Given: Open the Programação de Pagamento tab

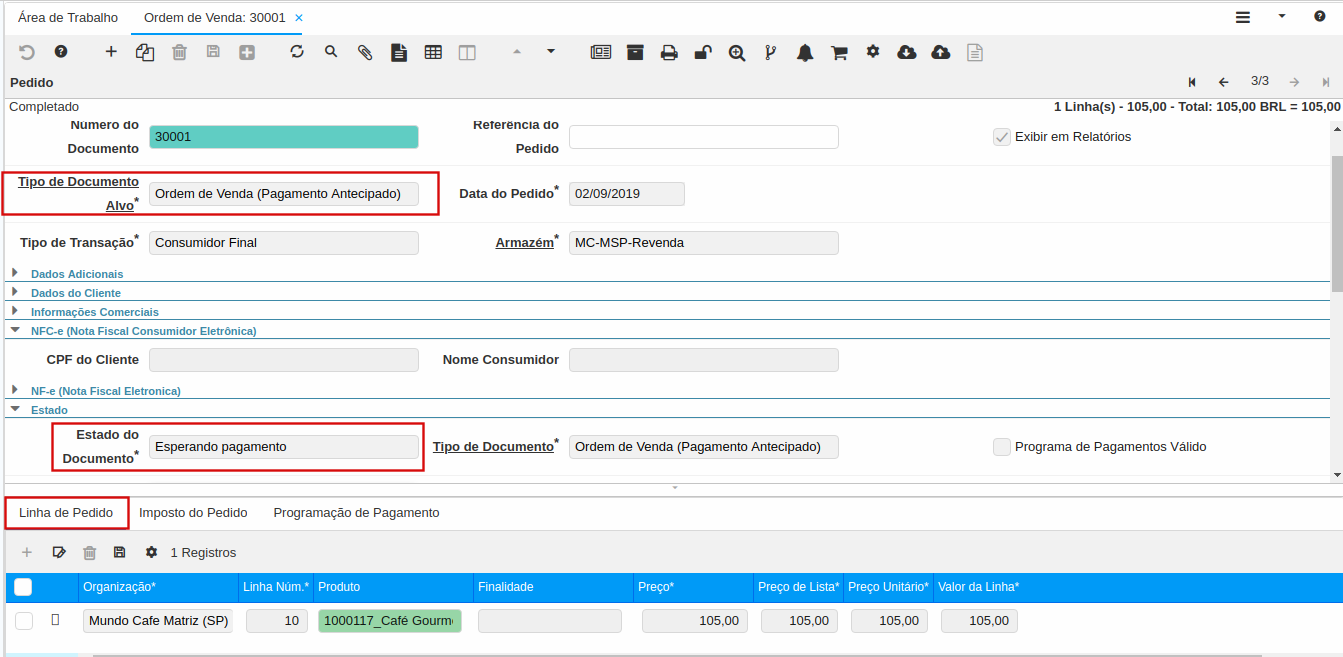Looking at the screenshot, I should pos(356,513).
